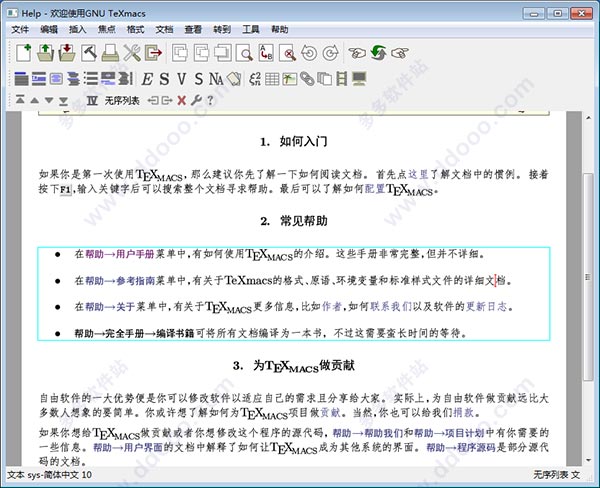Insert an image via picture icon

coord(290,79)
